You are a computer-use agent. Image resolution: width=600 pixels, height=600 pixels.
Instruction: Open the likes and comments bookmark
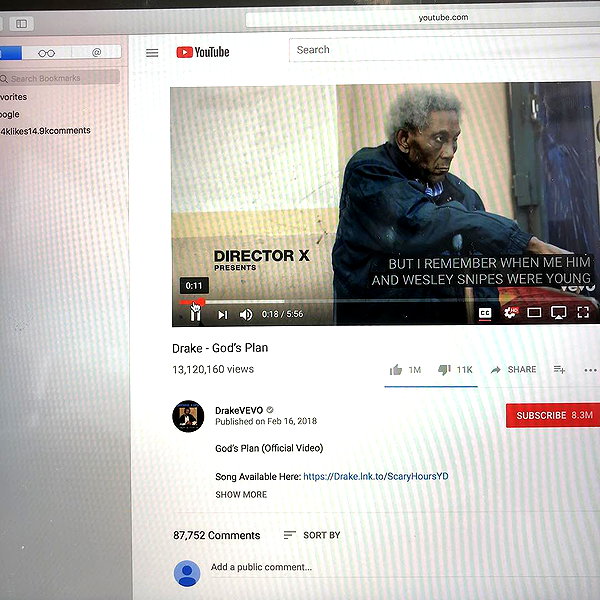click(x=45, y=131)
